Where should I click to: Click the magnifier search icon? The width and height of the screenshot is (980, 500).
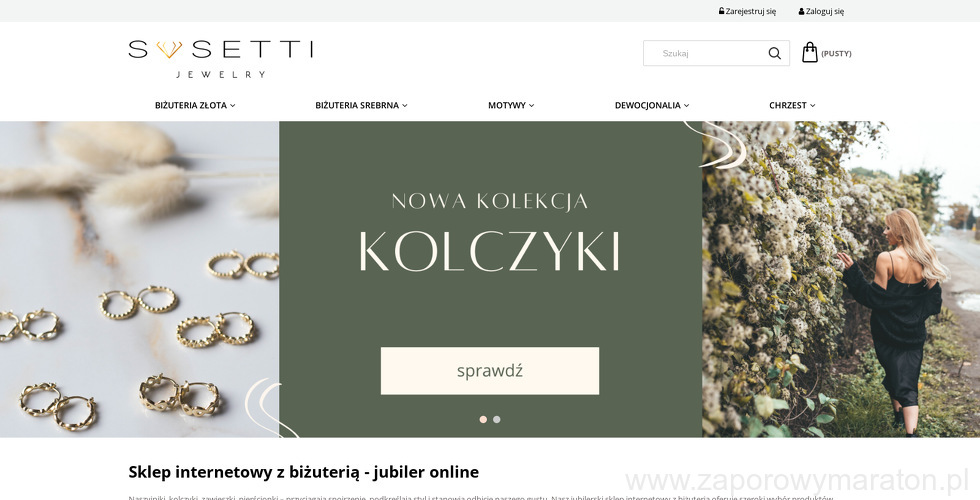click(774, 53)
